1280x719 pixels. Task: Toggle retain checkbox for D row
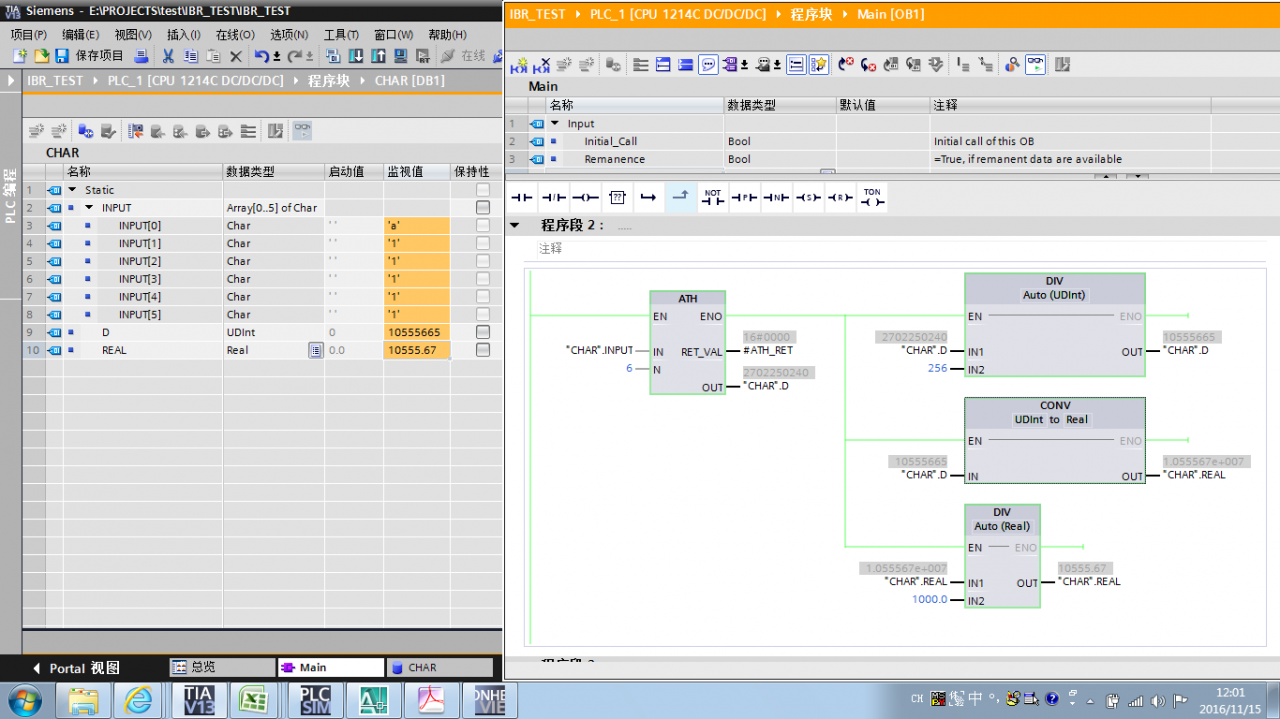click(483, 332)
